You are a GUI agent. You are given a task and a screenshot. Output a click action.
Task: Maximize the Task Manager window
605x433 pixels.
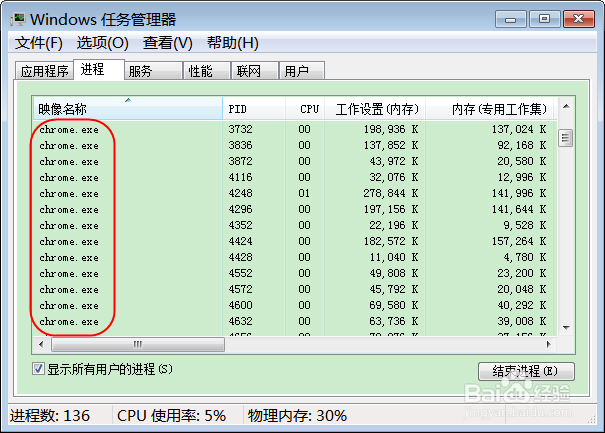[544, 19]
